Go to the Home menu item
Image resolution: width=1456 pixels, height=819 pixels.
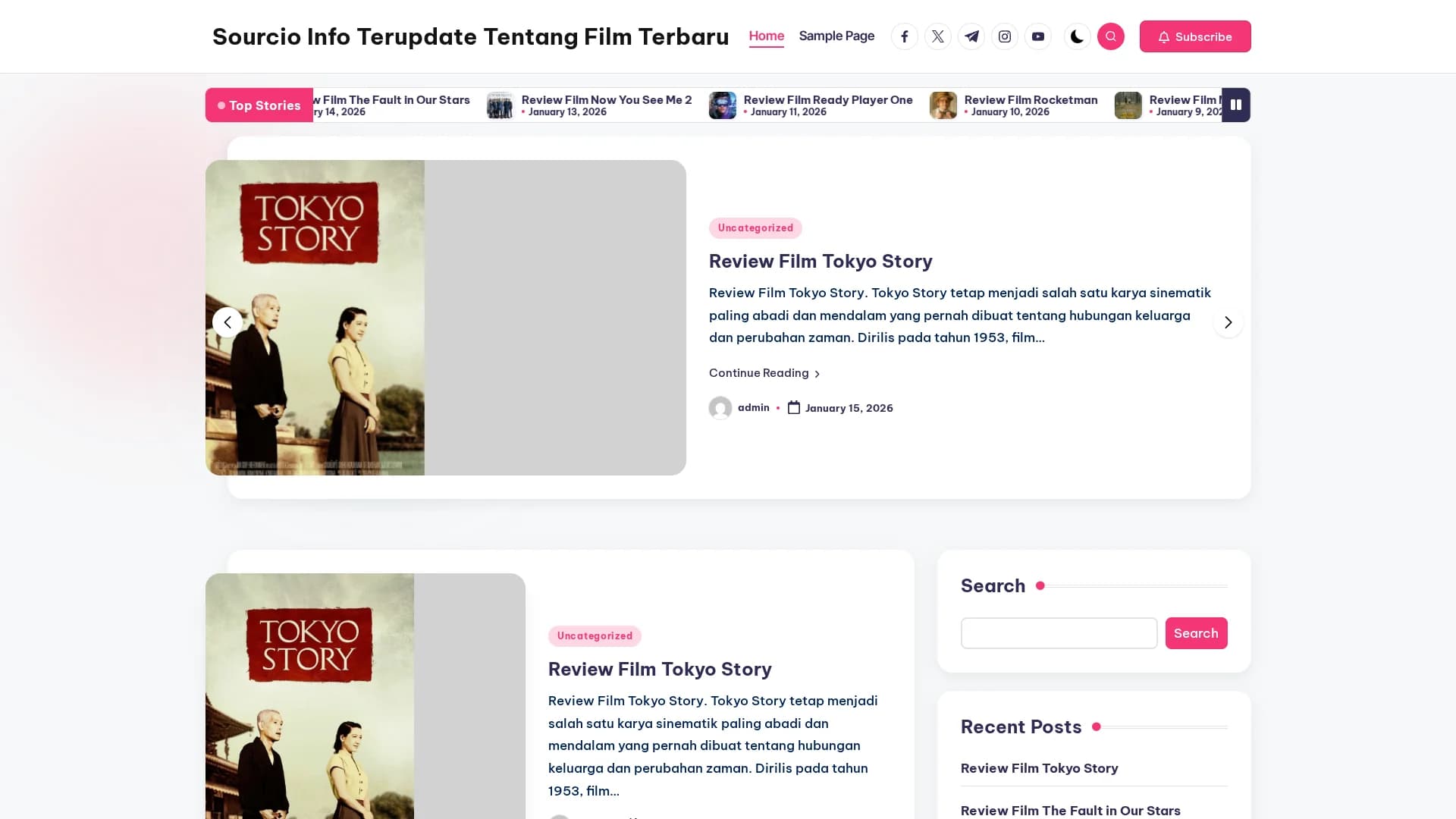pos(767,36)
